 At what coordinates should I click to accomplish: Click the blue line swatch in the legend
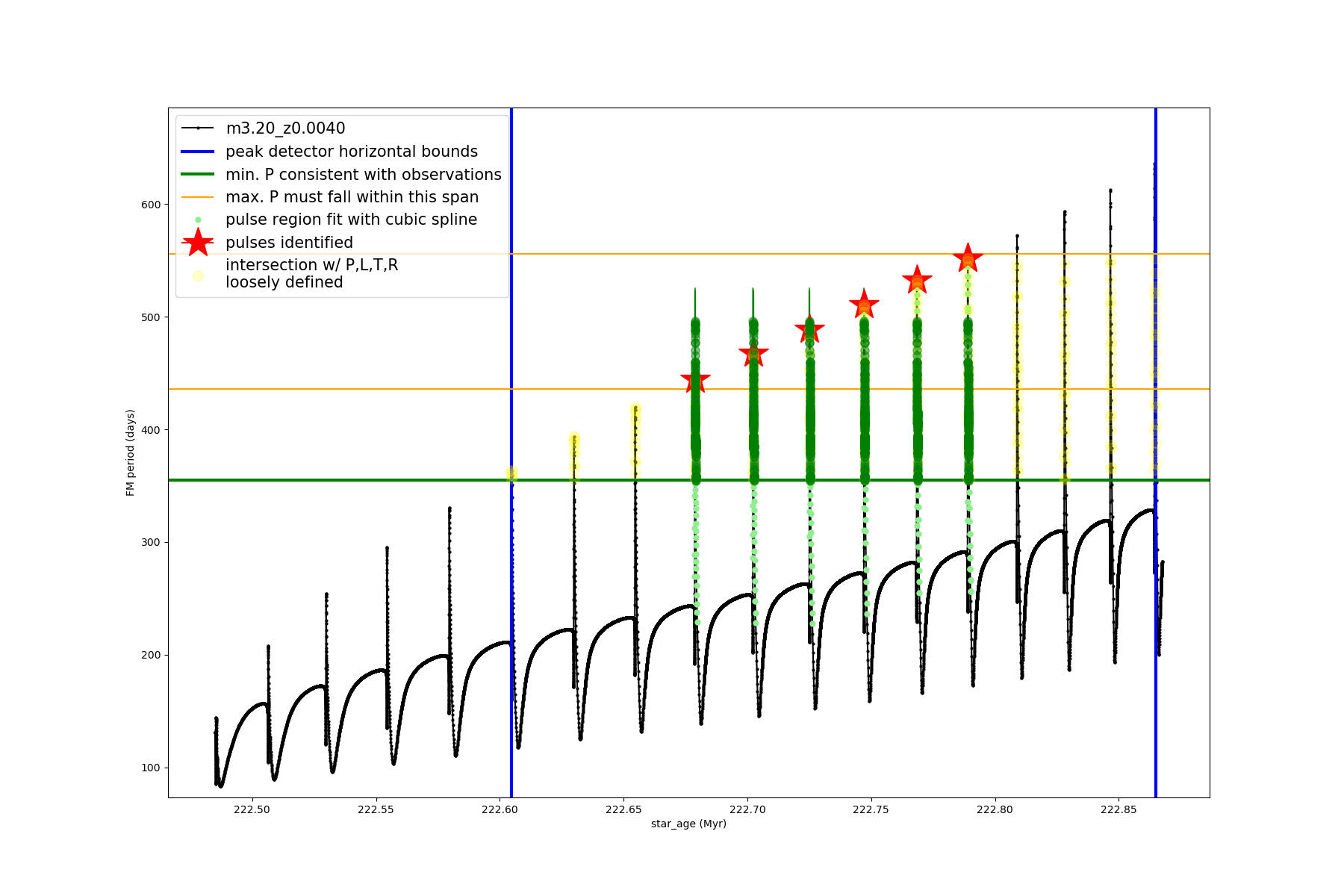click(198, 152)
